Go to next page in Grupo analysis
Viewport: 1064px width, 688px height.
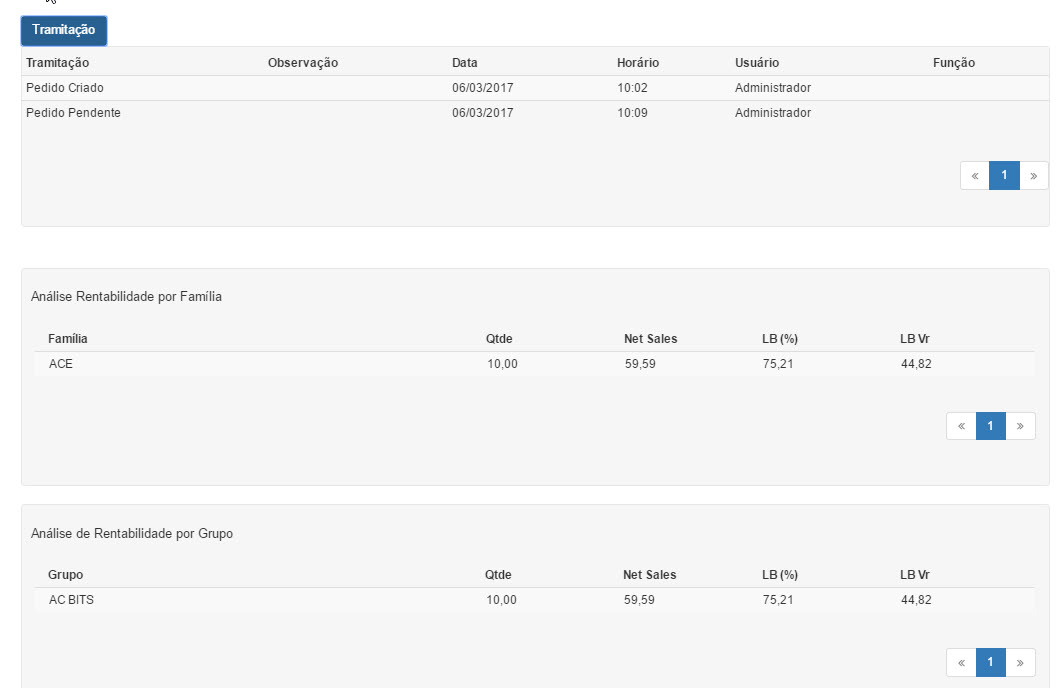pos(1020,662)
